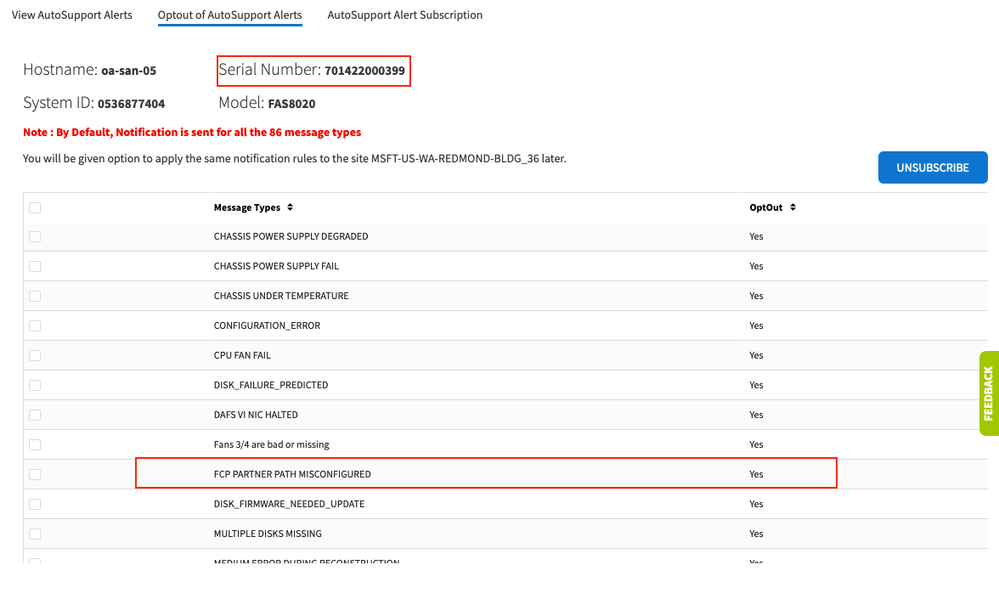
Task: Open the View AutoSupport Alerts tab
Action: tap(72, 15)
